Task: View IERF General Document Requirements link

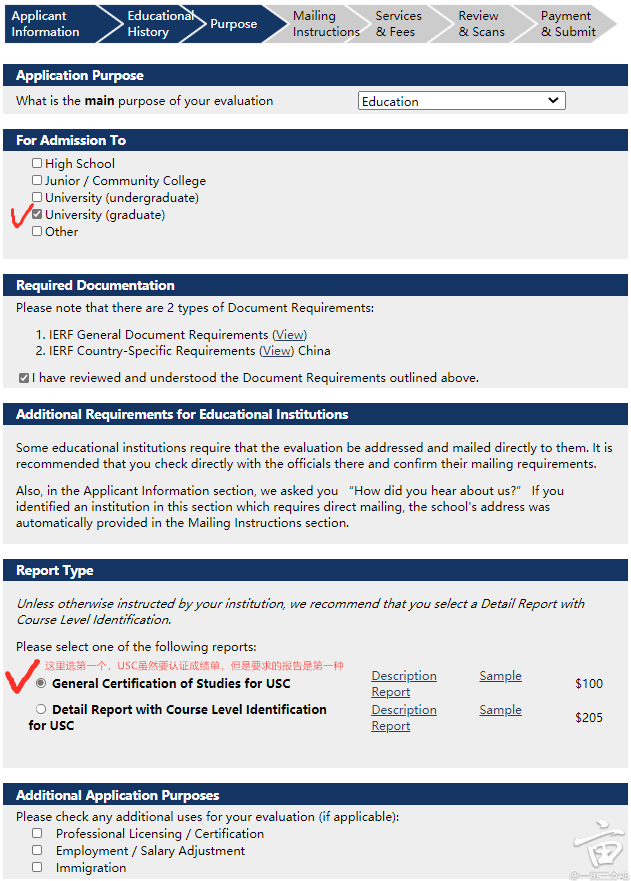Action: (x=290, y=335)
